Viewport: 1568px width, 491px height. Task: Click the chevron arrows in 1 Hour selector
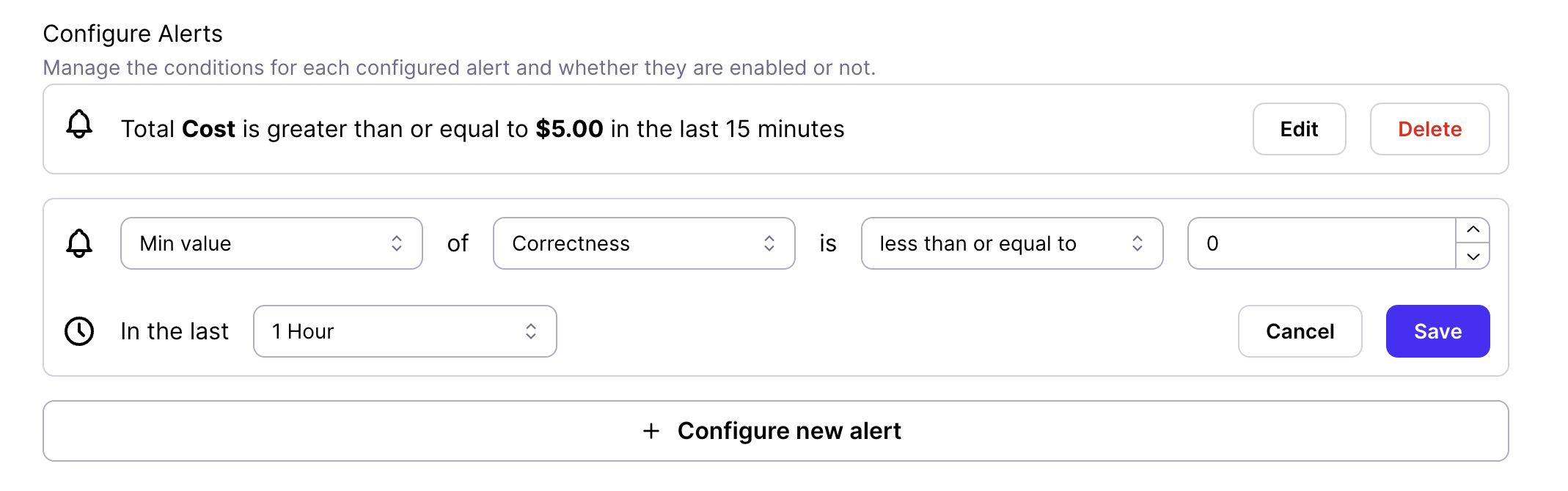click(531, 331)
